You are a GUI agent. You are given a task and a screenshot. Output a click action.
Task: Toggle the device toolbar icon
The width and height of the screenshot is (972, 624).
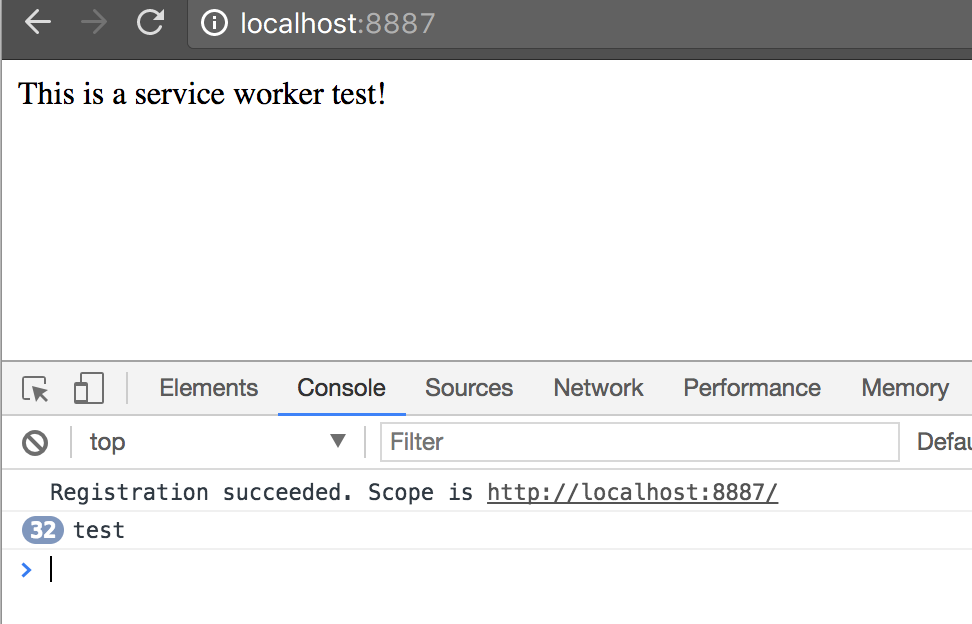coord(89,388)
